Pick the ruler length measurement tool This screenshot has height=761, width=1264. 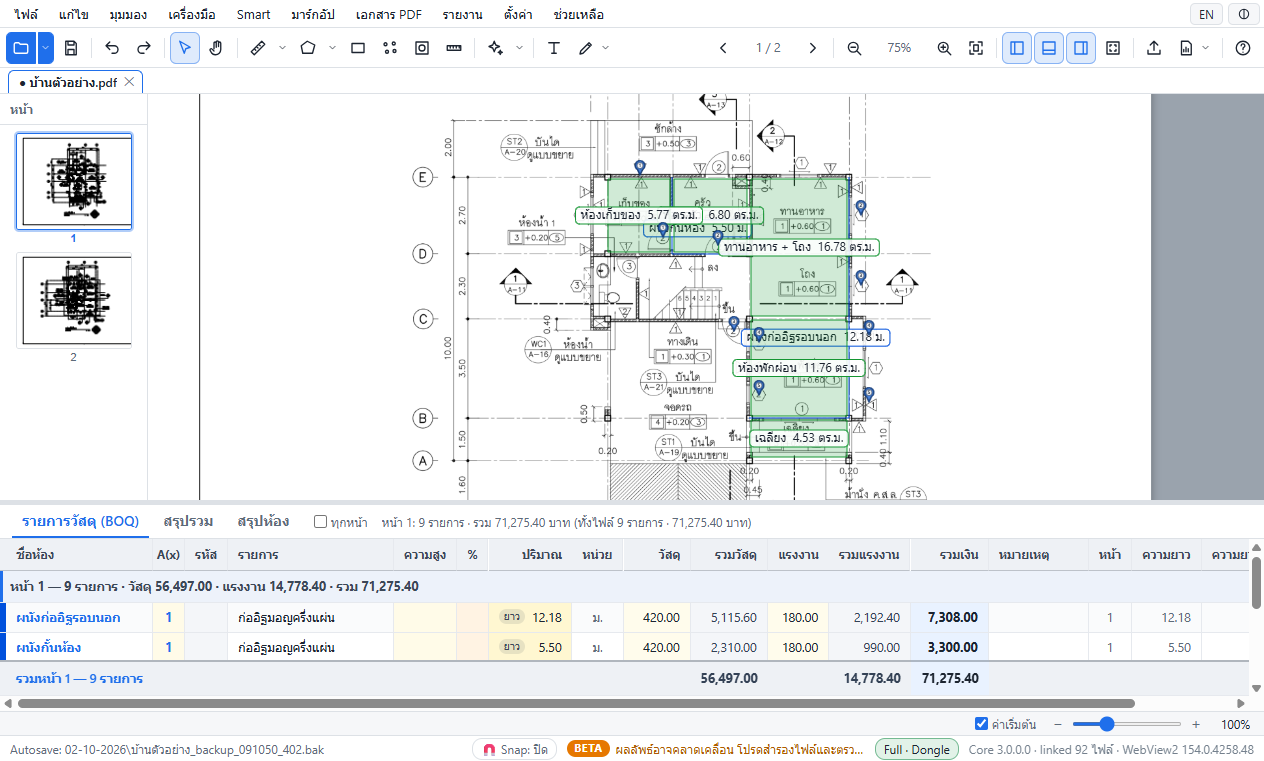pos(258,48)
